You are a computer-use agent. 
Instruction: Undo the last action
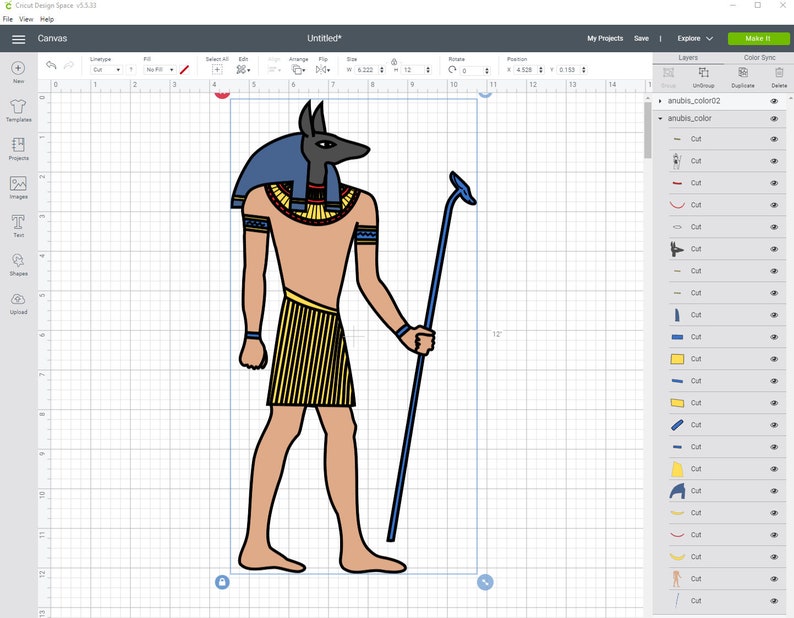51,65
